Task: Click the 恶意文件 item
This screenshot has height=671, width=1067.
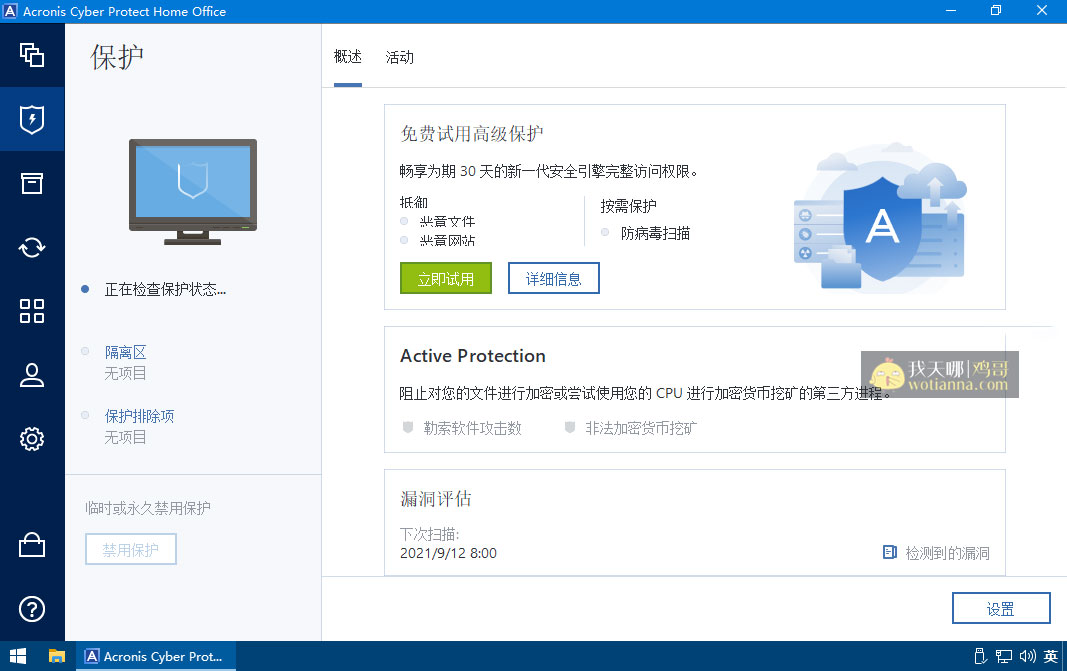Action: [447, 221]
